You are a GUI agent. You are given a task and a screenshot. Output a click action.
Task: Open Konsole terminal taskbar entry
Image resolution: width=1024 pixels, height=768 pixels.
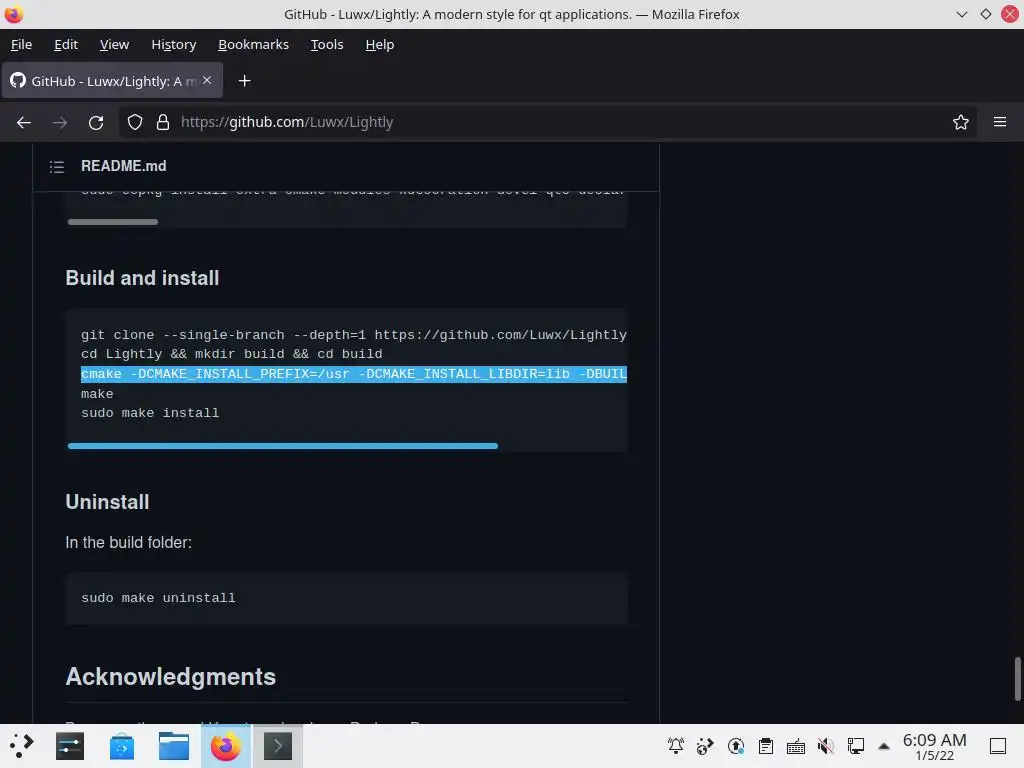(278, 746)
